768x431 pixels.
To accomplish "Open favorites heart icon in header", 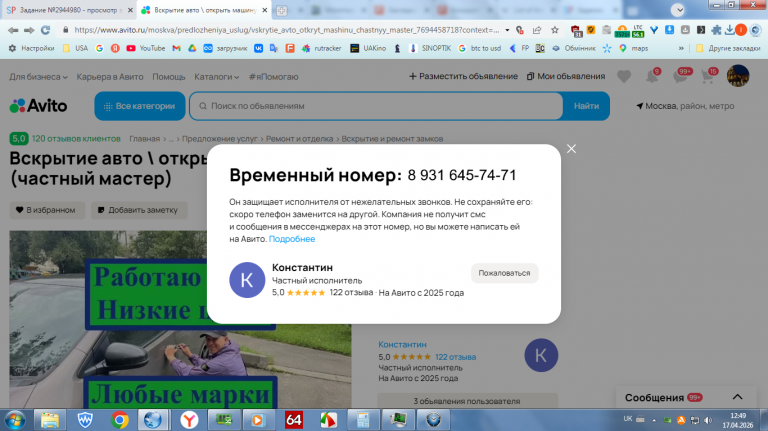I will [624, 76].
